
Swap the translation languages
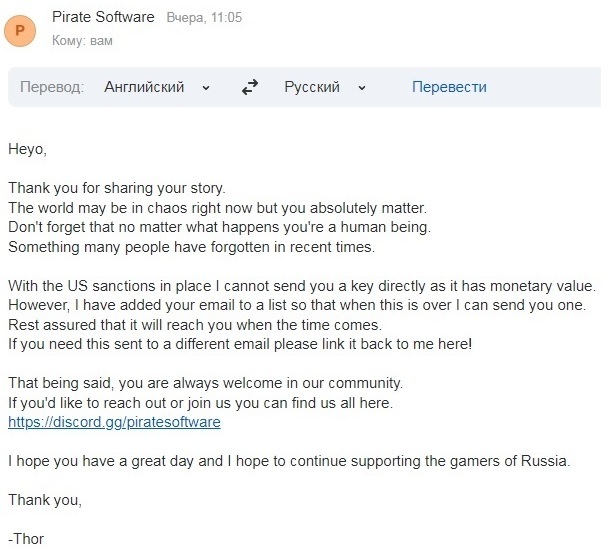click(250, 87)
